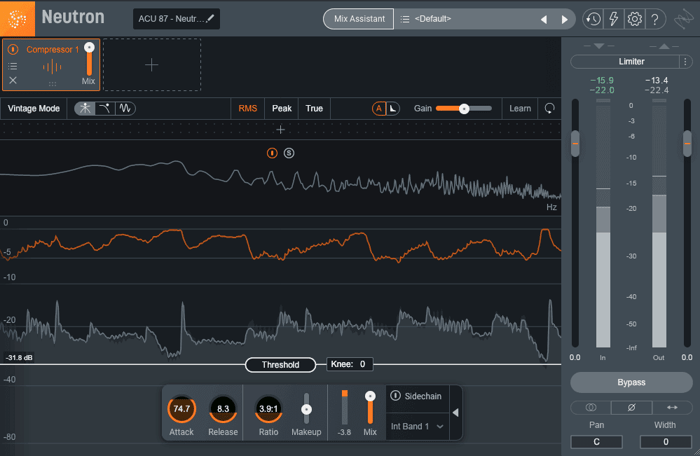Image resolution: width=700 pixels, height=456 pixels.
Task: Click the input gain fader
Action: [575, 143]
